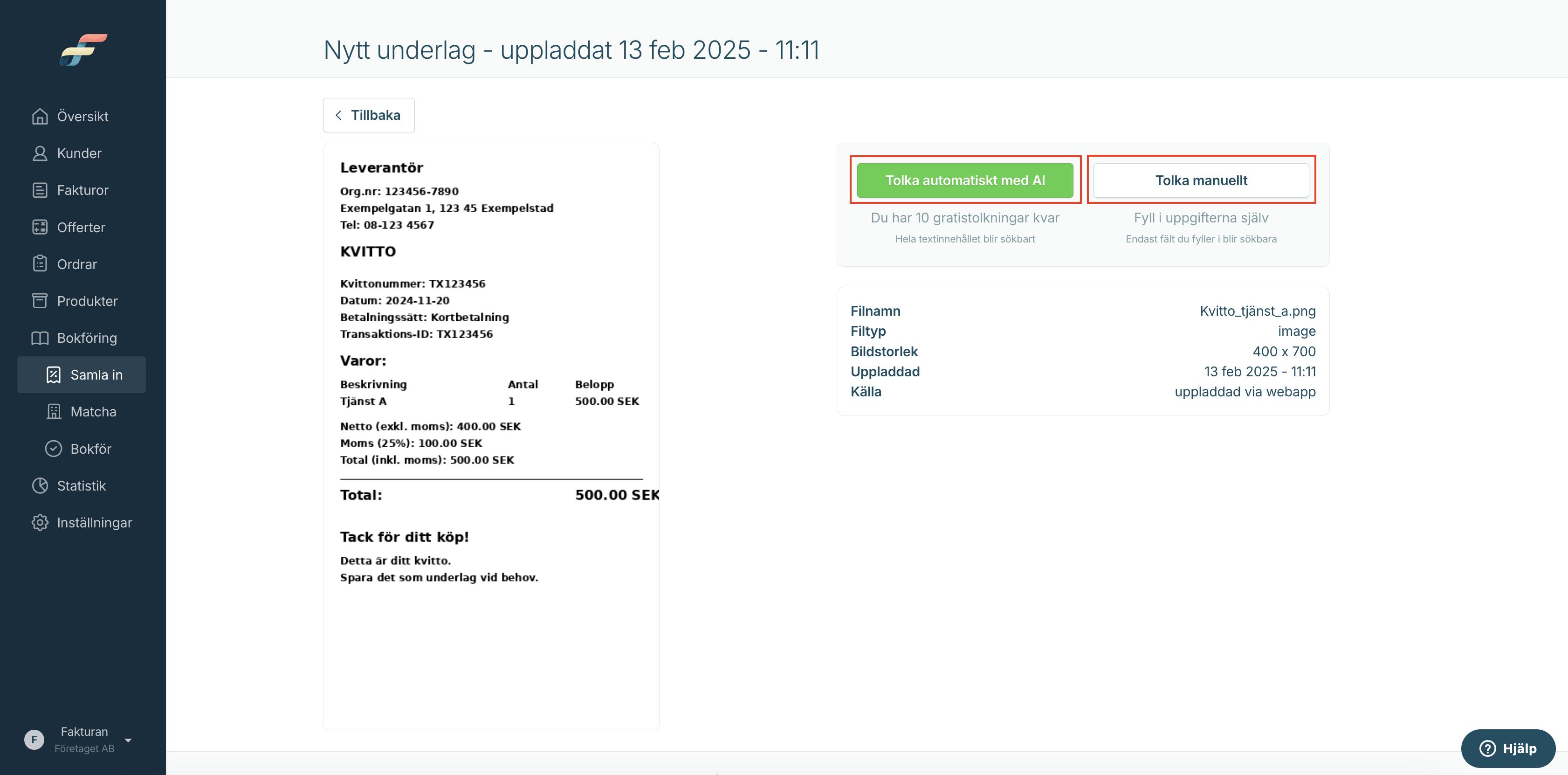1568x775 pixels.
Task: Click the text Endast fält du fyller i blir sökbara
Action: 1201,239
